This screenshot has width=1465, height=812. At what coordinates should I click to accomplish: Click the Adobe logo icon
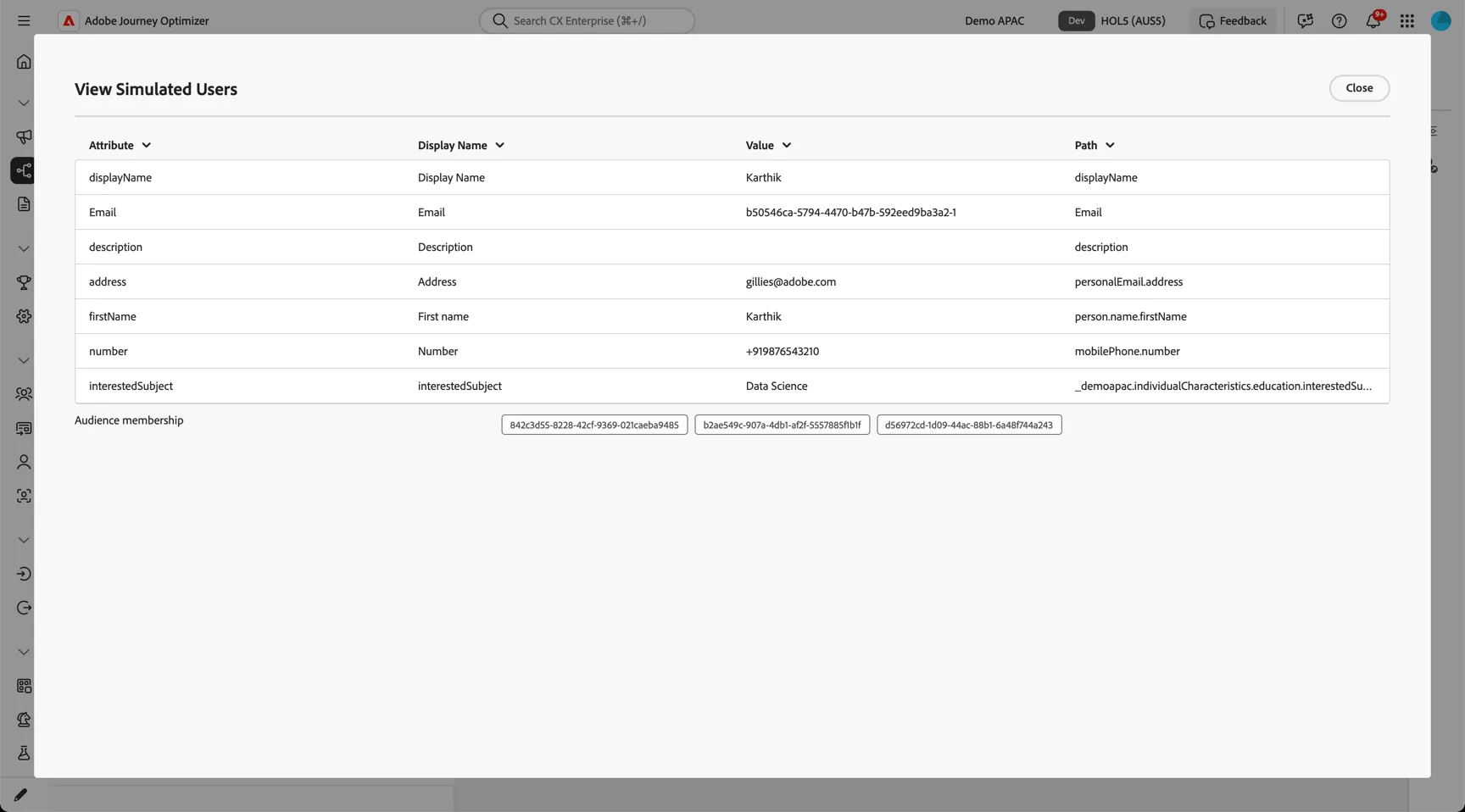pos(69,20)
